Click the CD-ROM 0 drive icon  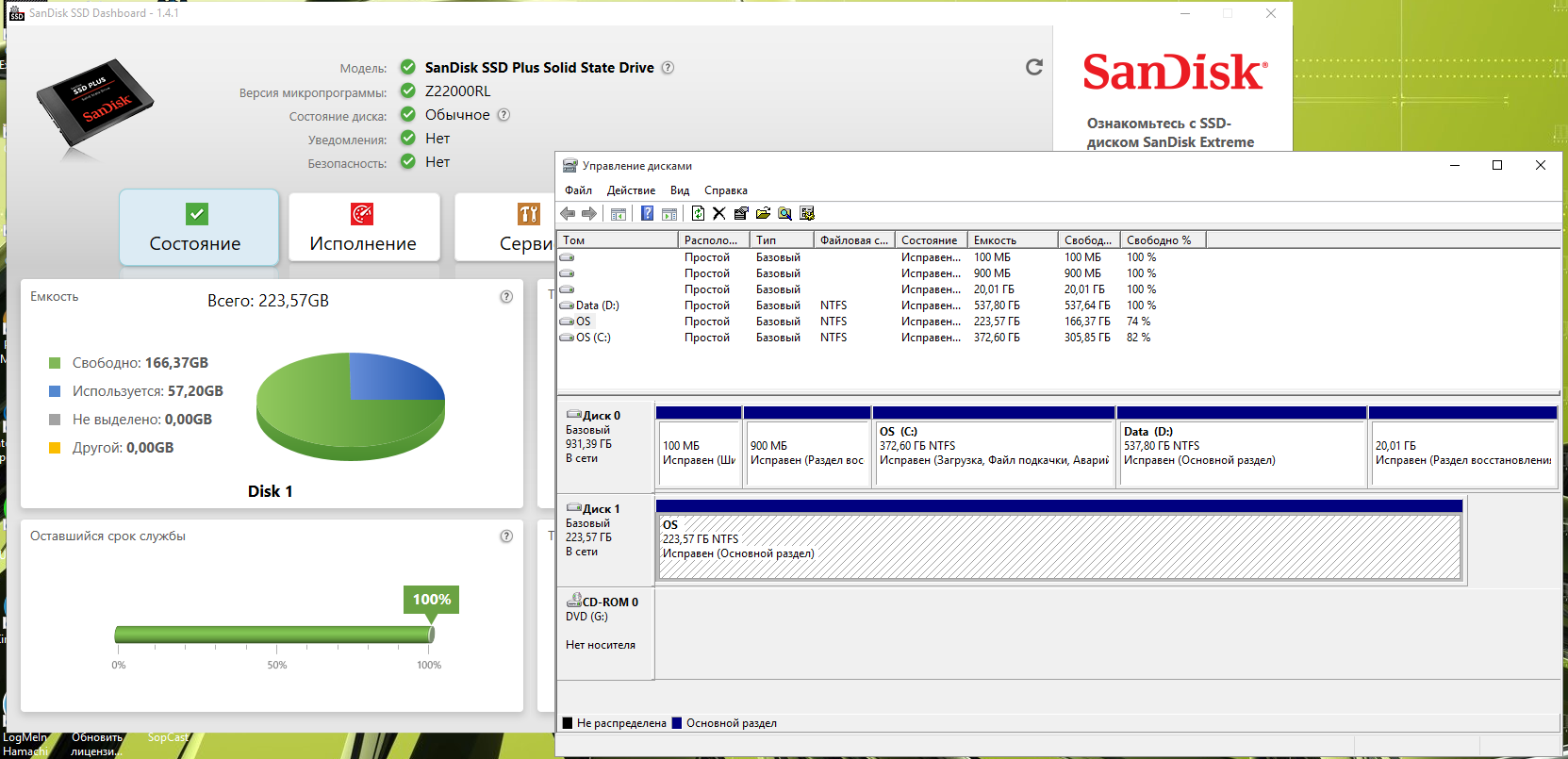[573, 601]
